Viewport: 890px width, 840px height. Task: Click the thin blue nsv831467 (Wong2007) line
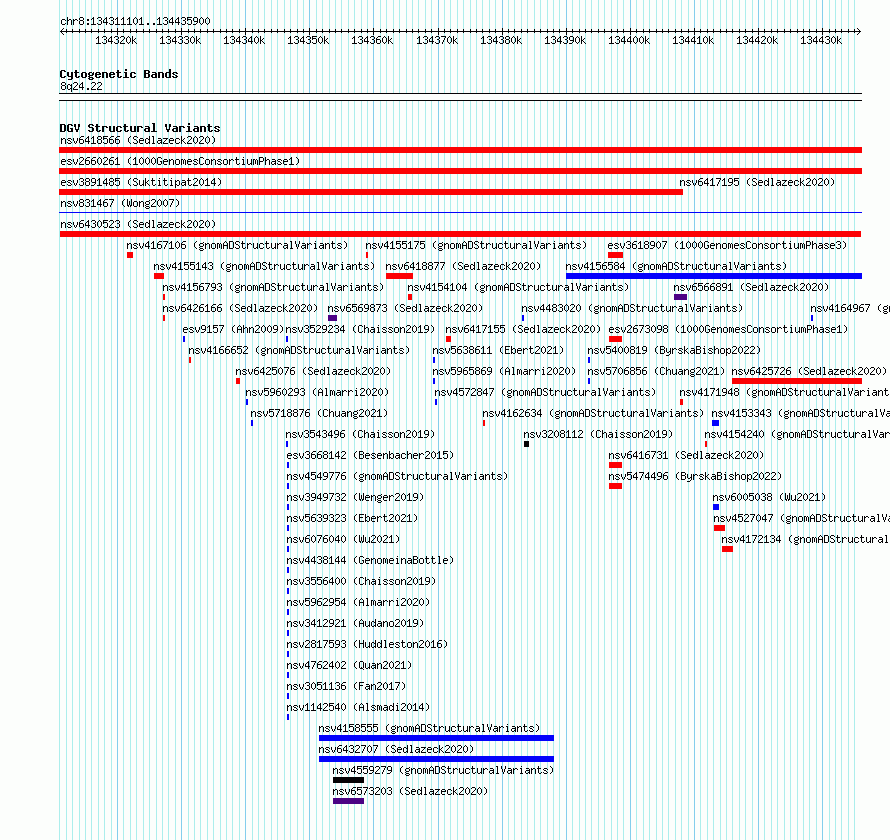click(x=460, y=213)
